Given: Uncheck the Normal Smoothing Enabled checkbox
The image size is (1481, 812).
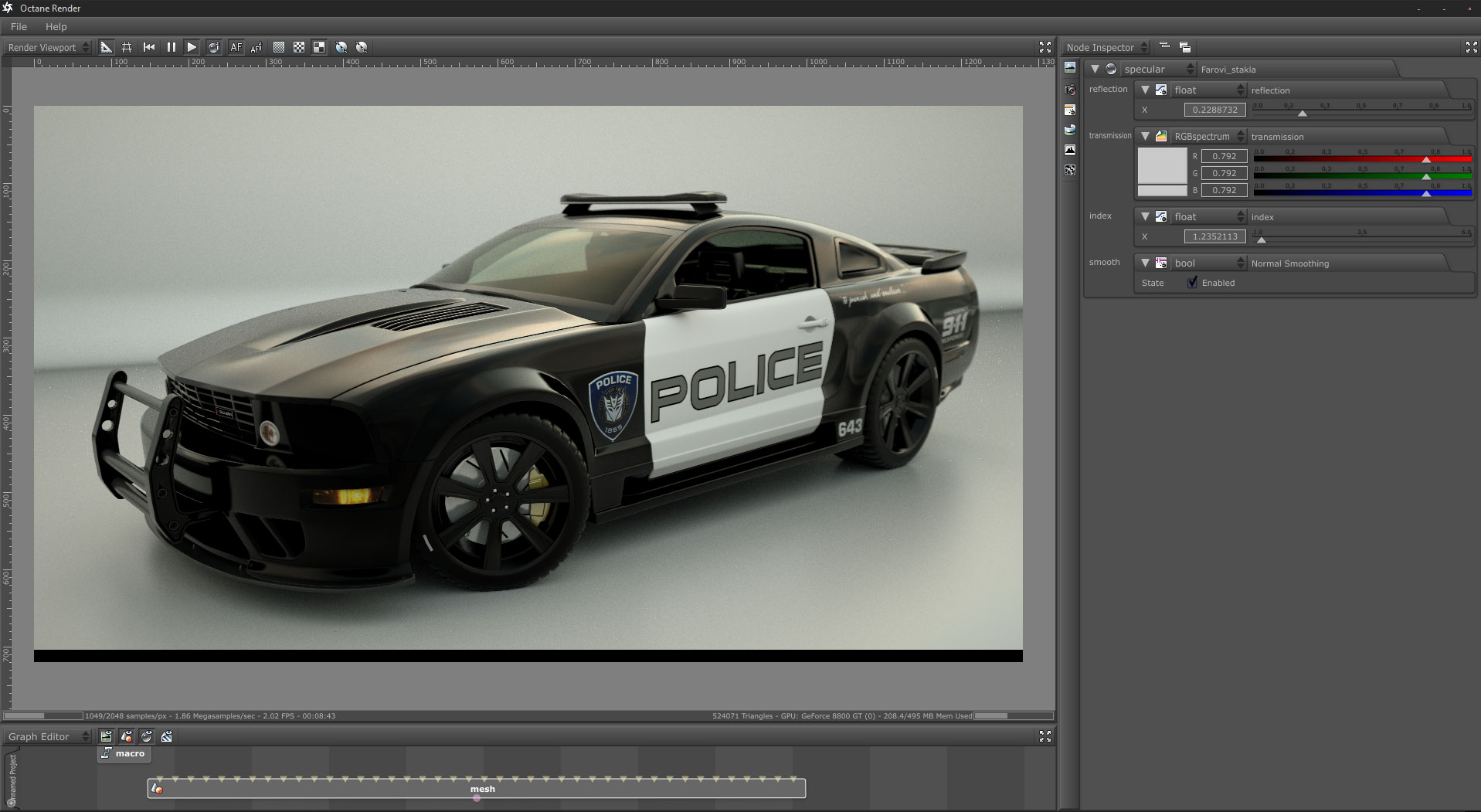Looking at the screenshot, I should click(x=1192, y=283).
